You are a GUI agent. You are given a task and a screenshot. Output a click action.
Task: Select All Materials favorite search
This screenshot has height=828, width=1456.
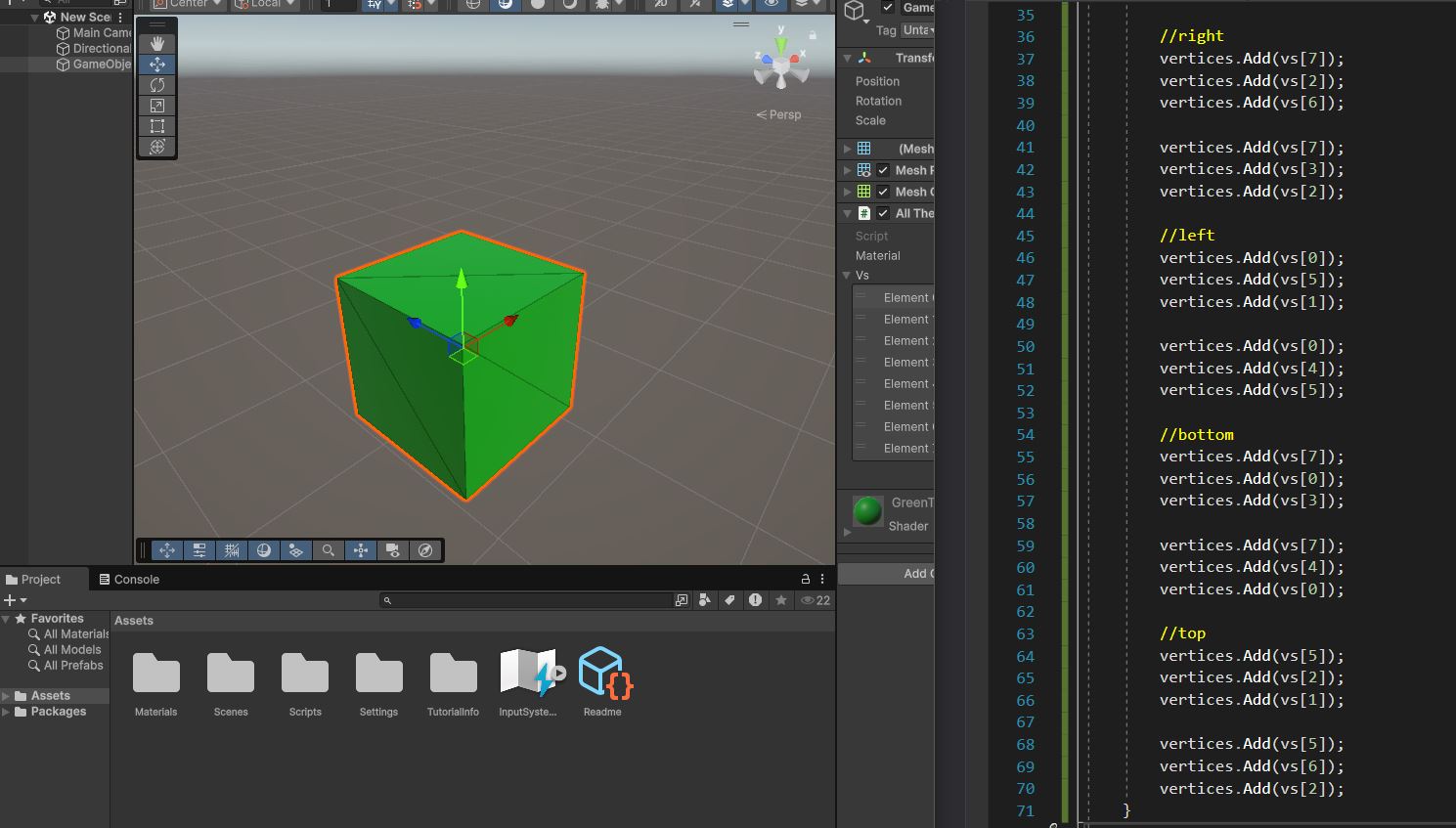tap(68, 633)
